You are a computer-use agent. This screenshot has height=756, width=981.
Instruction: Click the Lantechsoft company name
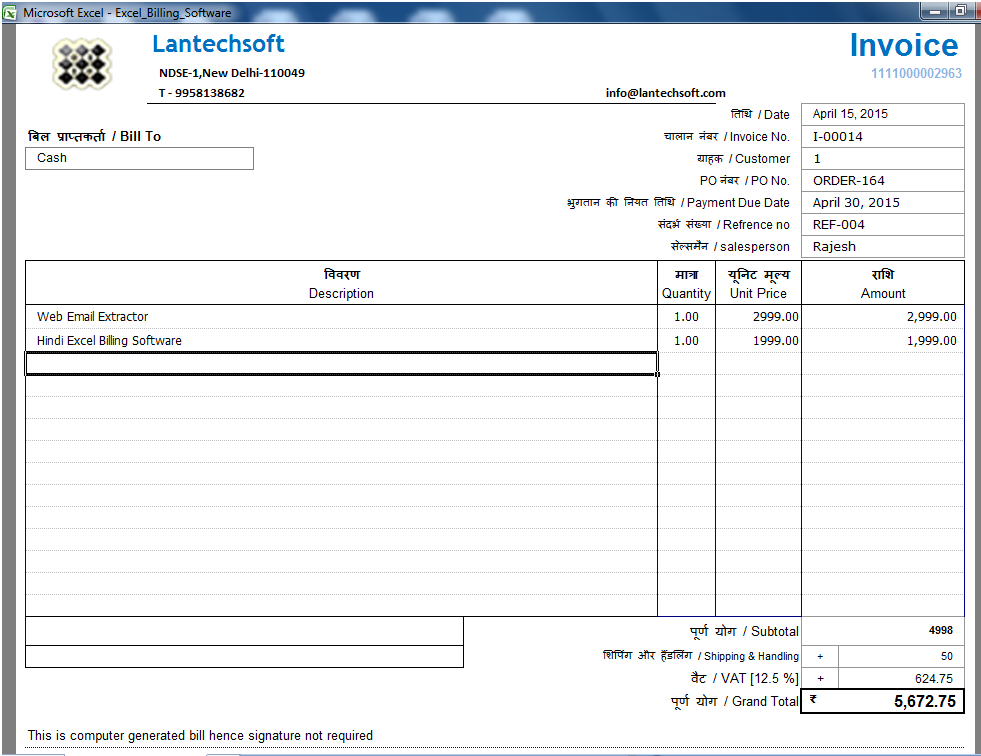[218, 44]
